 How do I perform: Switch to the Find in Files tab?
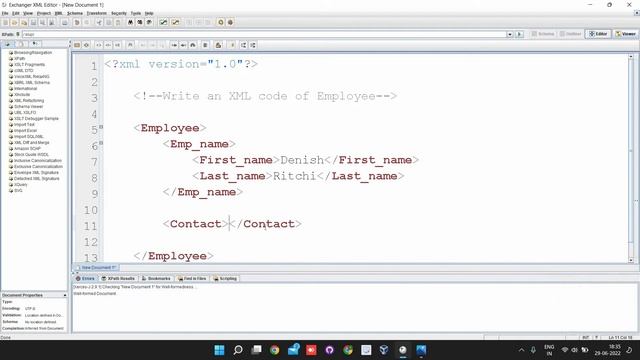click(192, 278)
